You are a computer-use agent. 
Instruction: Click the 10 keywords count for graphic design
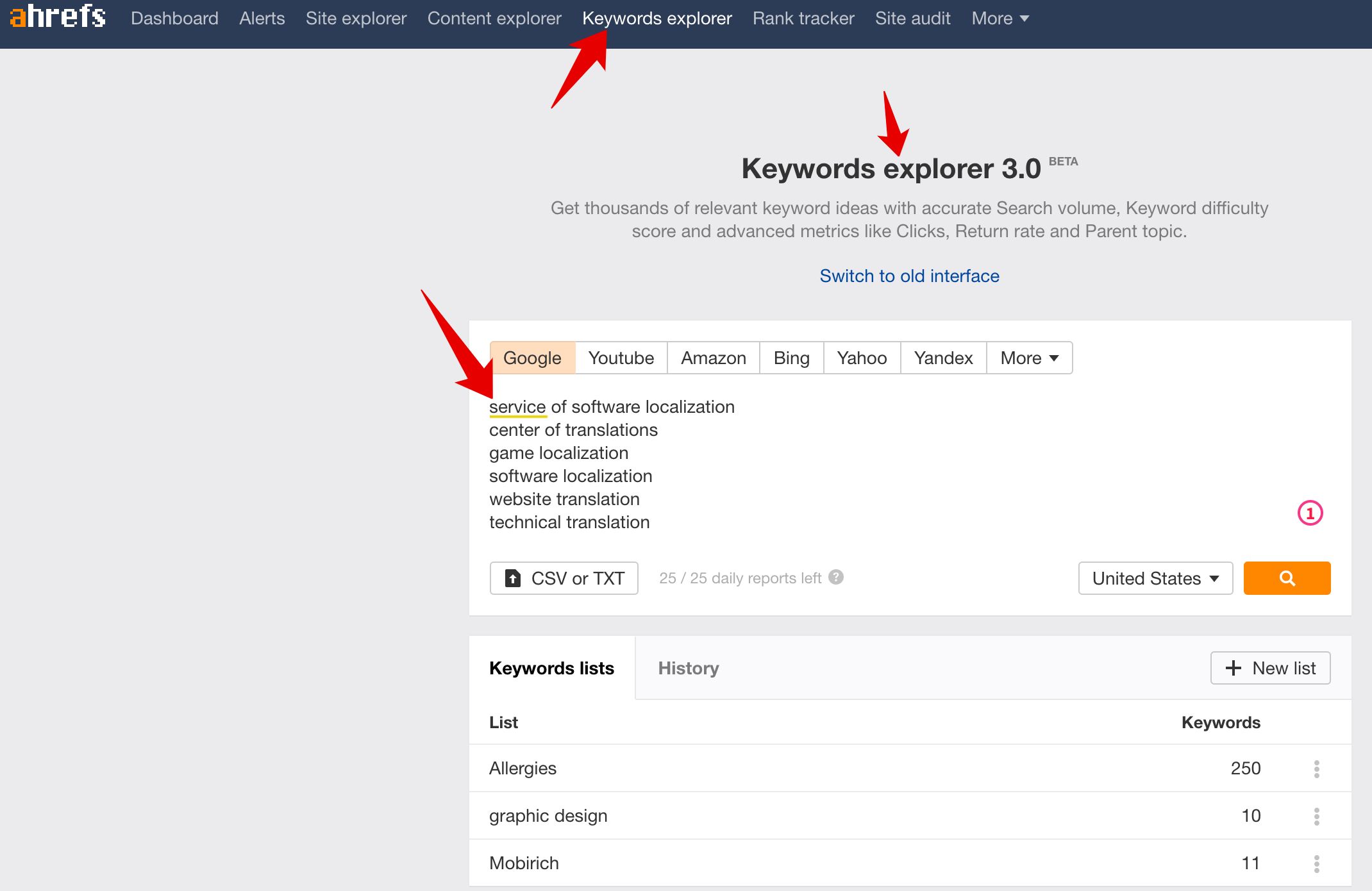click(x=1251, y=815)
